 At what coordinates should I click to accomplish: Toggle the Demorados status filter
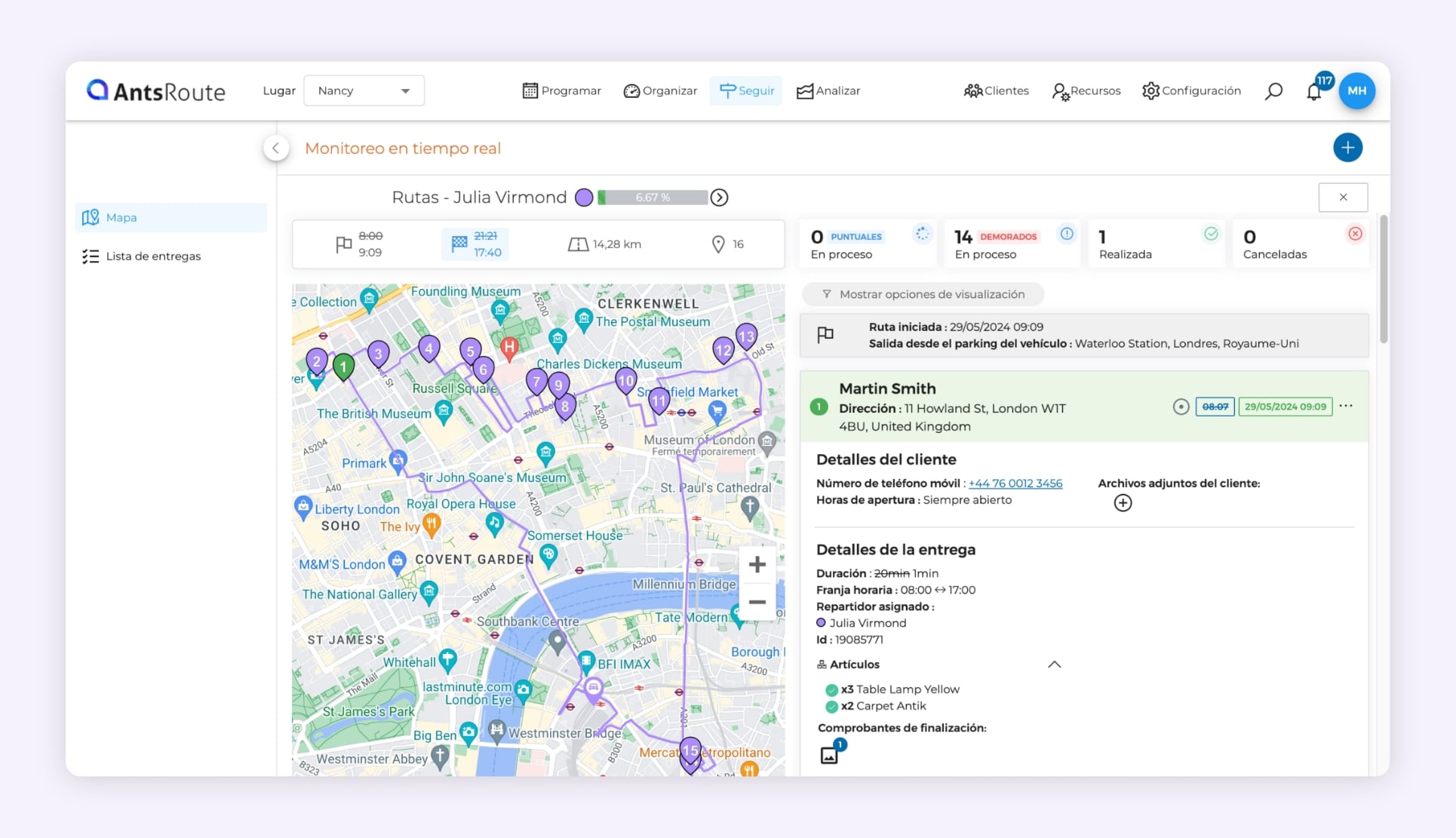coord(1012,244)
